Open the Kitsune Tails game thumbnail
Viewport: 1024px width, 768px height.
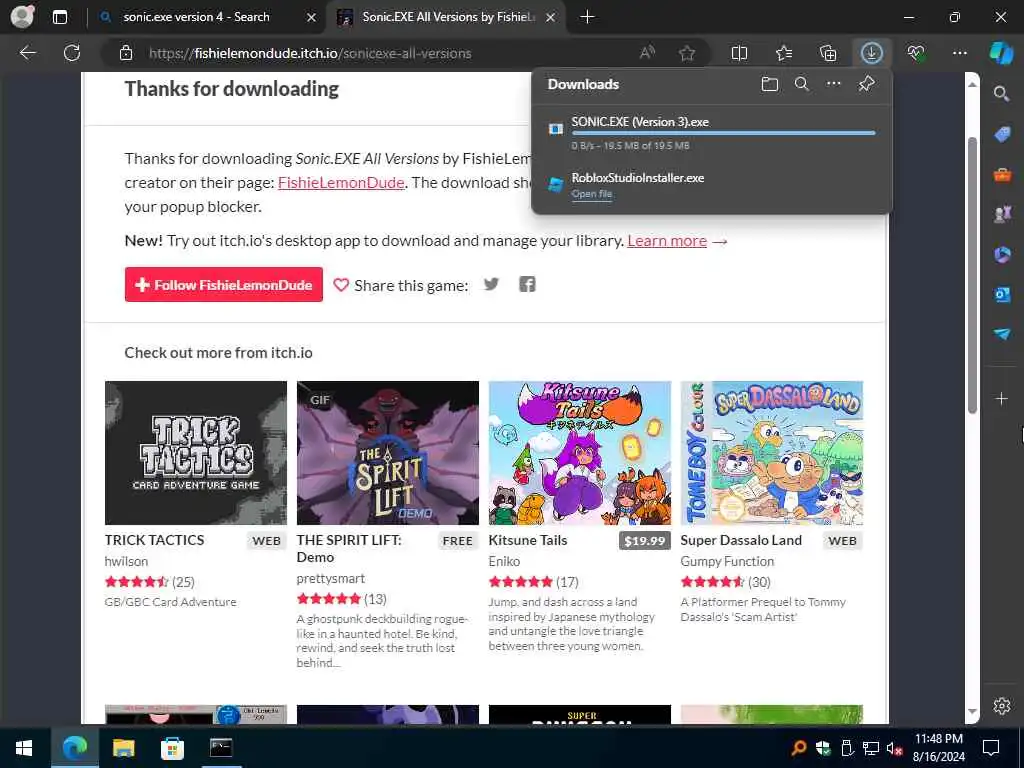click(x=580, y=453)
